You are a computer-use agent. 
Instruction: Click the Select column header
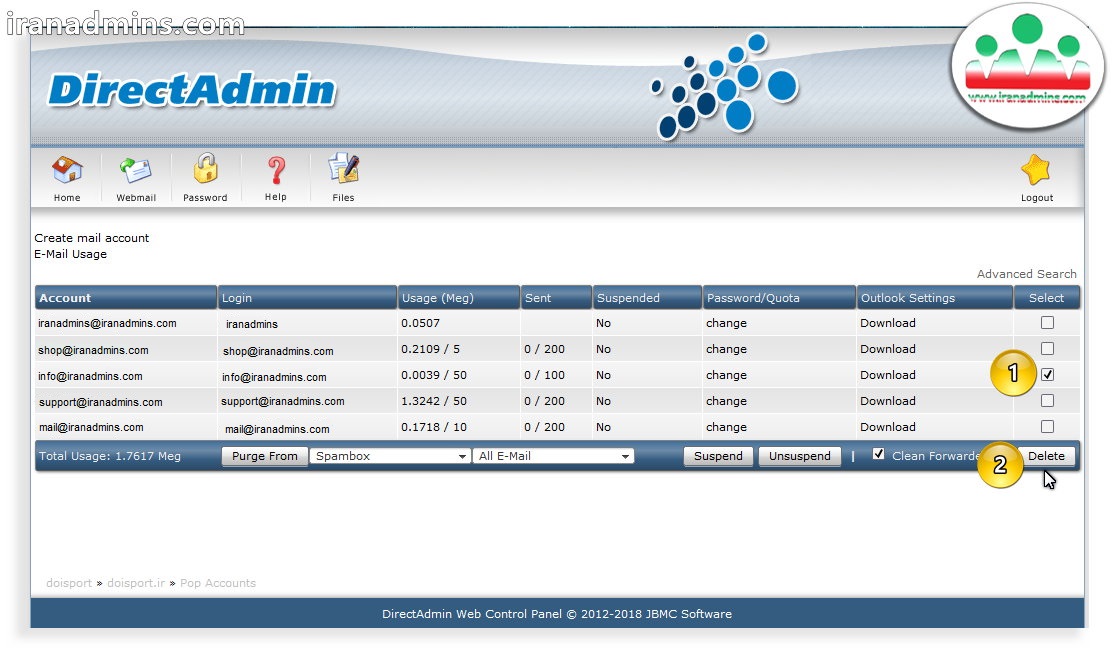click(1046, 299)
